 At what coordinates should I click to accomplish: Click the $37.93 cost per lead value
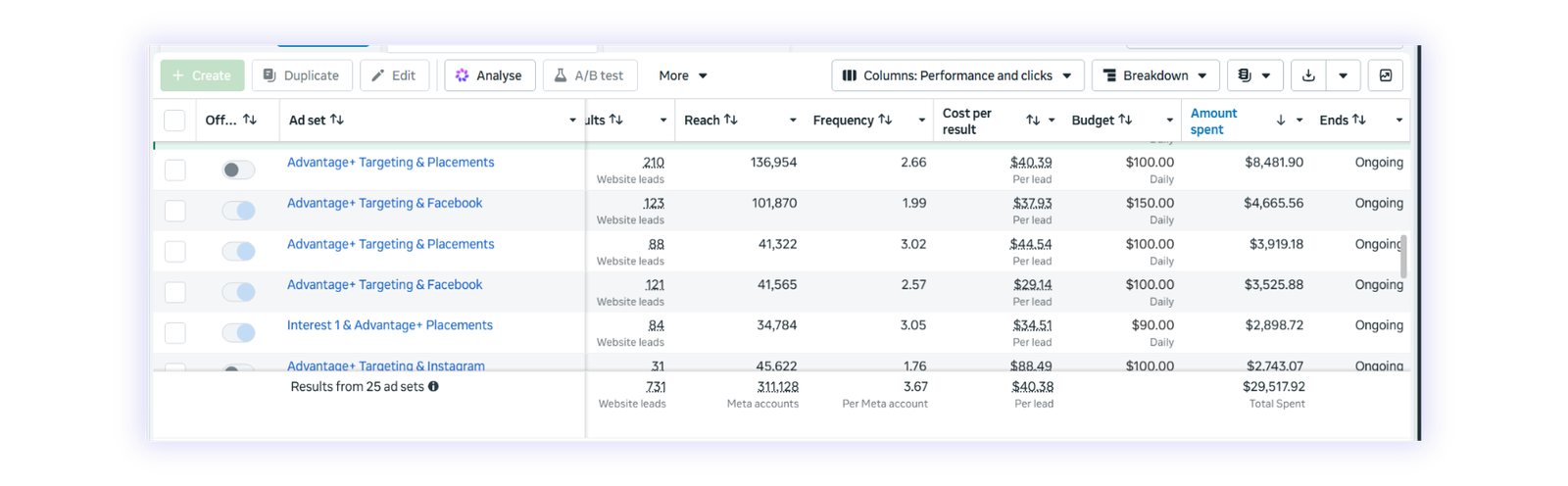pos(1032,204)
